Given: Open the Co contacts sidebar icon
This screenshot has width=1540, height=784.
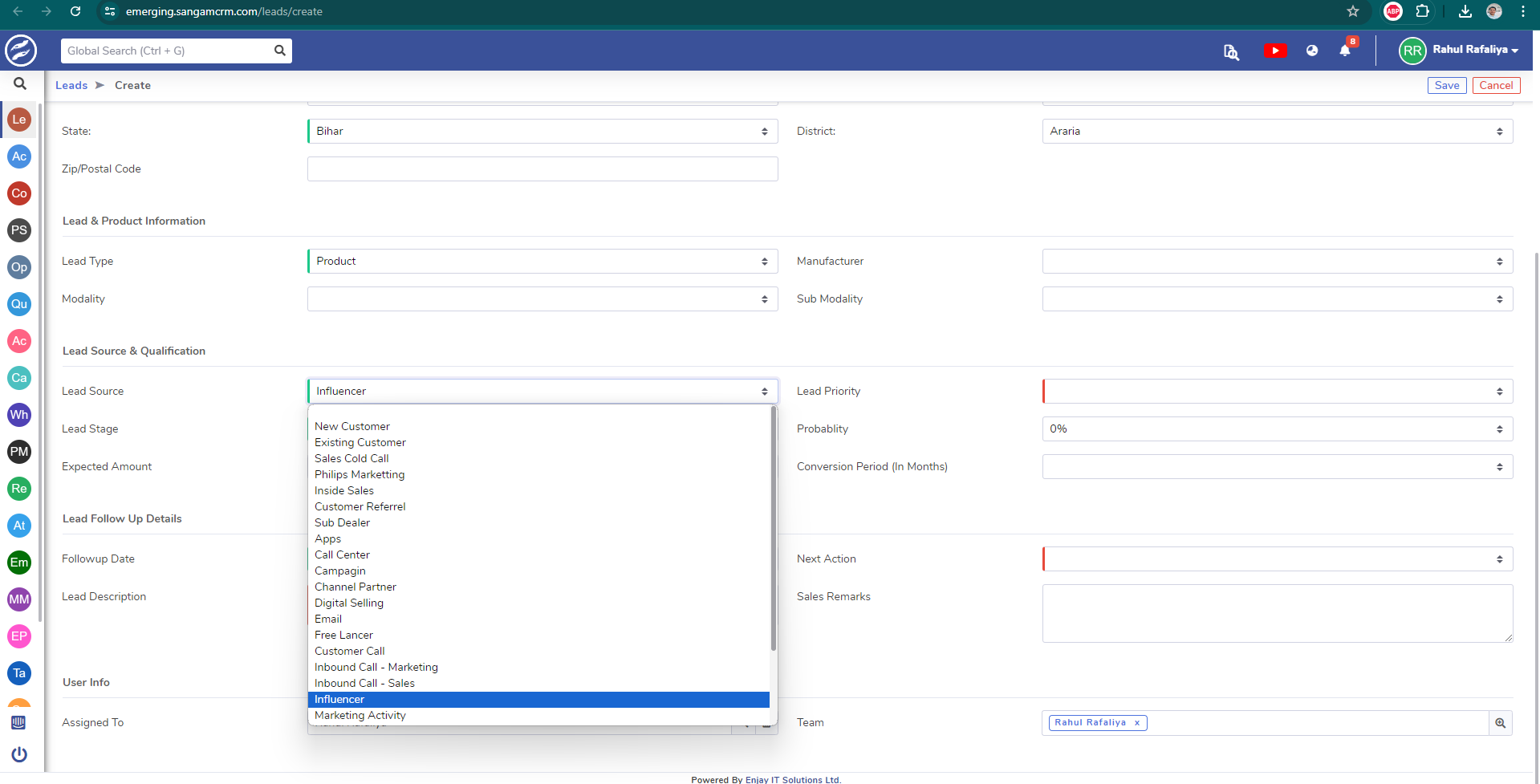Looking at the screenshot, I should (x=19, y=193).
